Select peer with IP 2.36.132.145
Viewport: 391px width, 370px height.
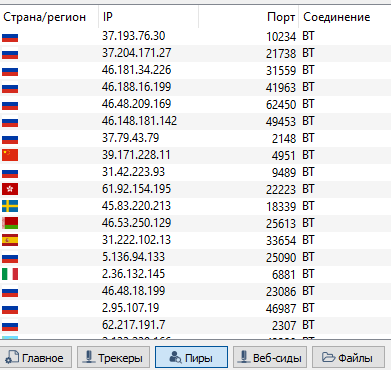195,274
